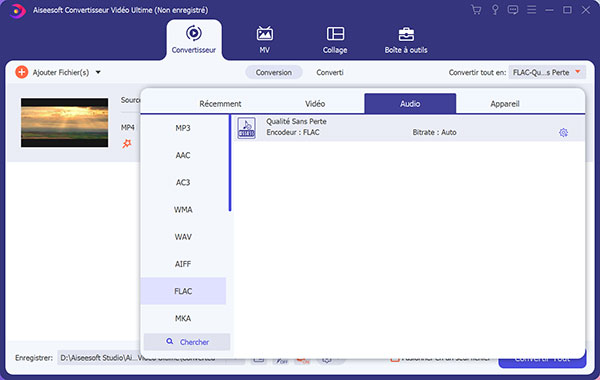Open the Collage tab
Screen dimensions: 600x380
point(335,40)
